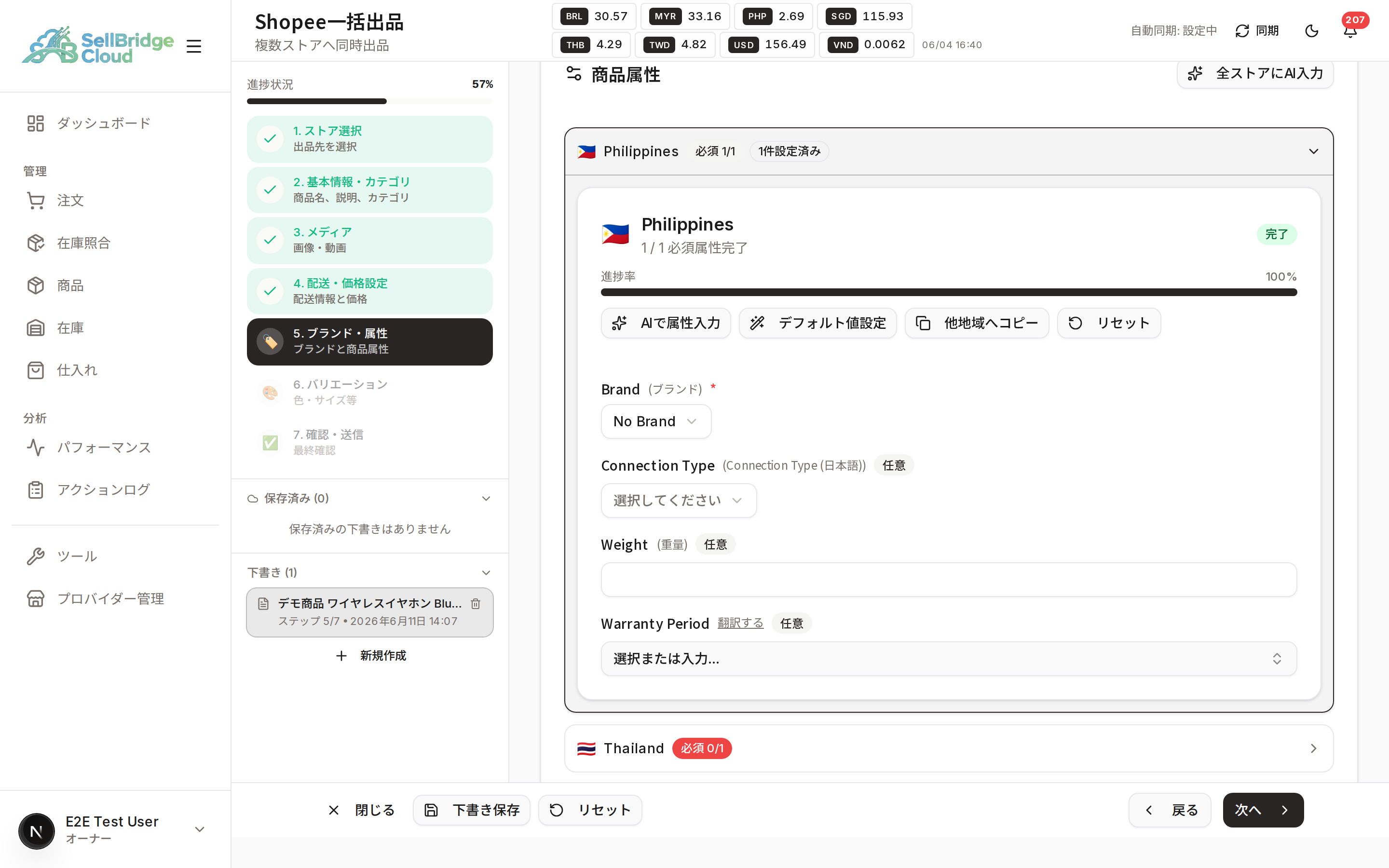Open the notifications bell with 207 badge
The height and width of the screenshot is (868, 1389).
[1350, 30]
